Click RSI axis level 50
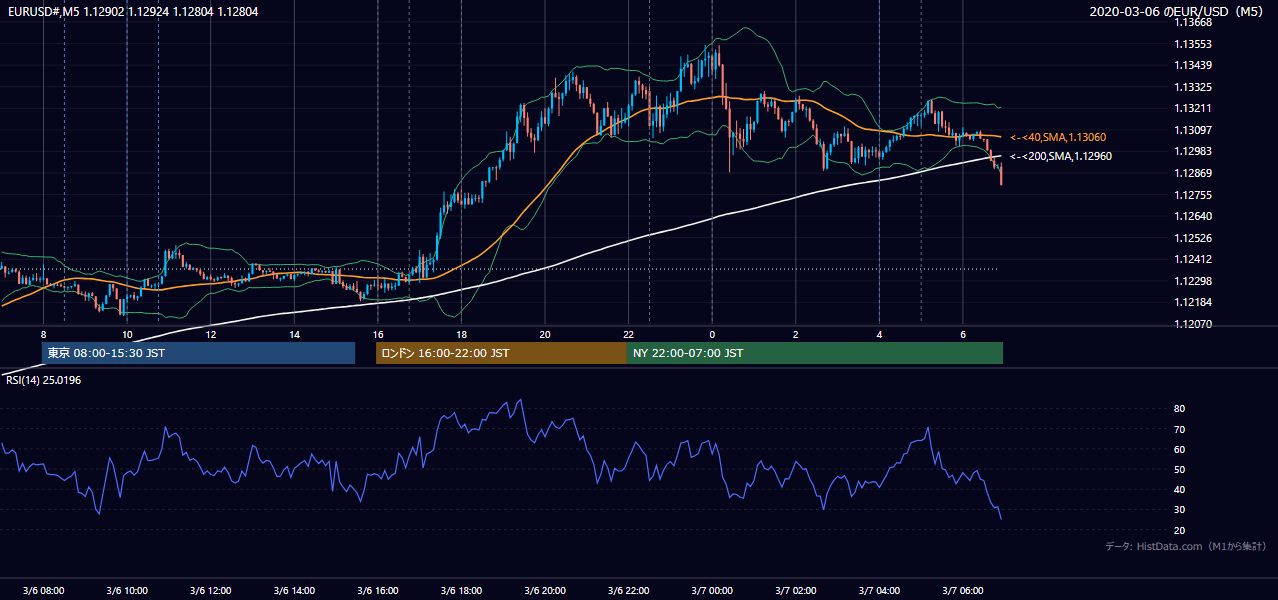 click(1179, 469)
